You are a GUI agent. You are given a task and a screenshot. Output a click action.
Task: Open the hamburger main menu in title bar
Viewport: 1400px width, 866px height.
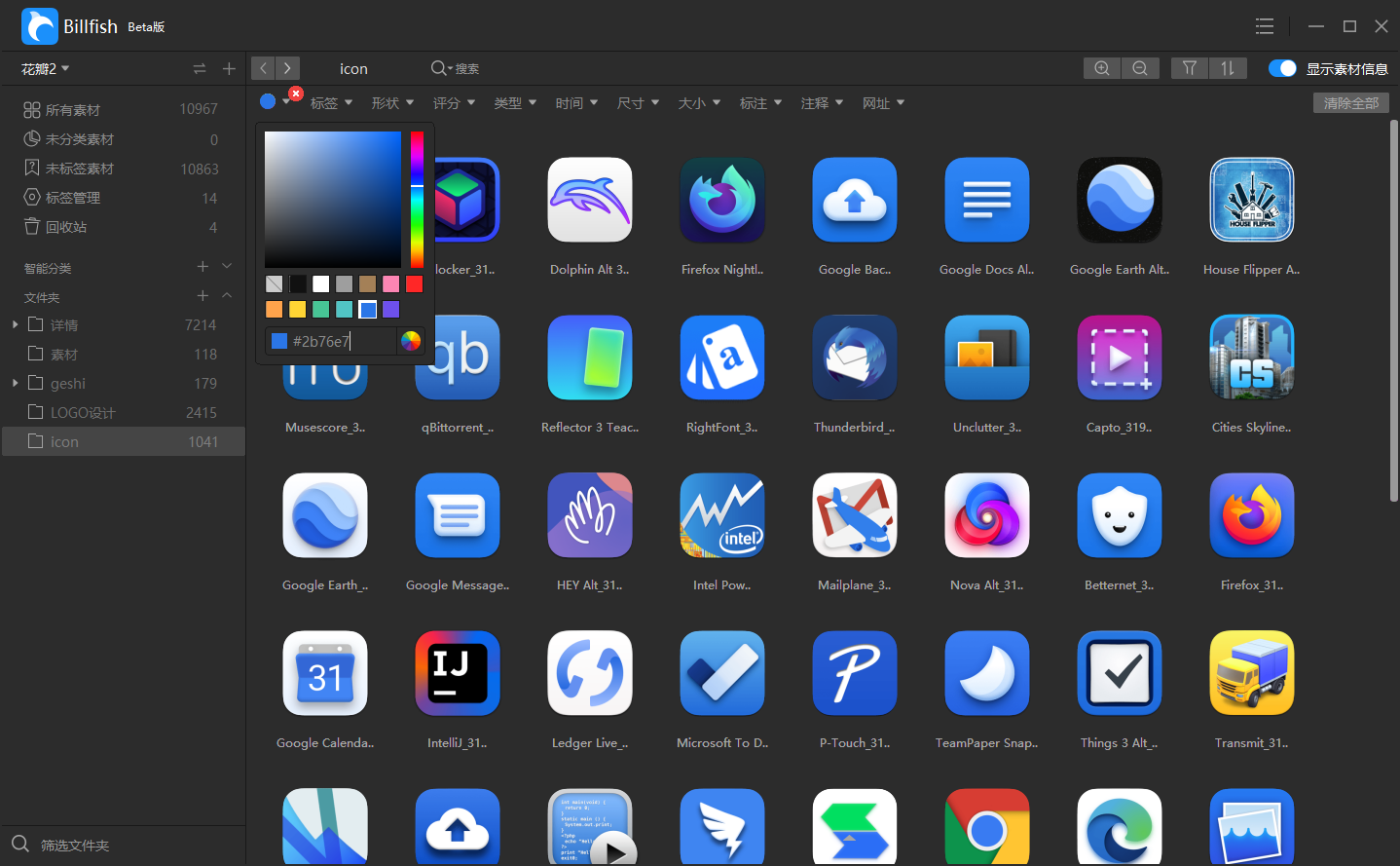[1265, 26]
